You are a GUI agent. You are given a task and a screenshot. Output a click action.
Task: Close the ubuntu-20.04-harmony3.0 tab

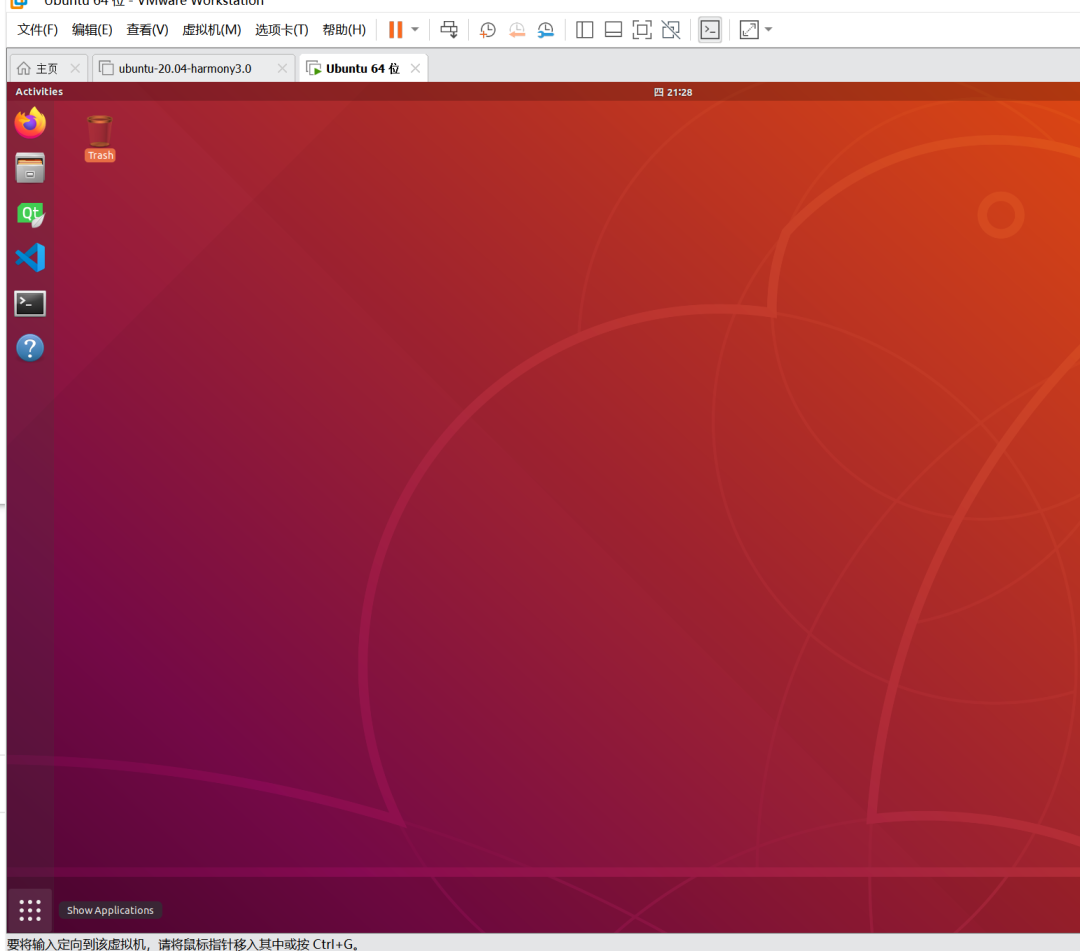point(282,68)
